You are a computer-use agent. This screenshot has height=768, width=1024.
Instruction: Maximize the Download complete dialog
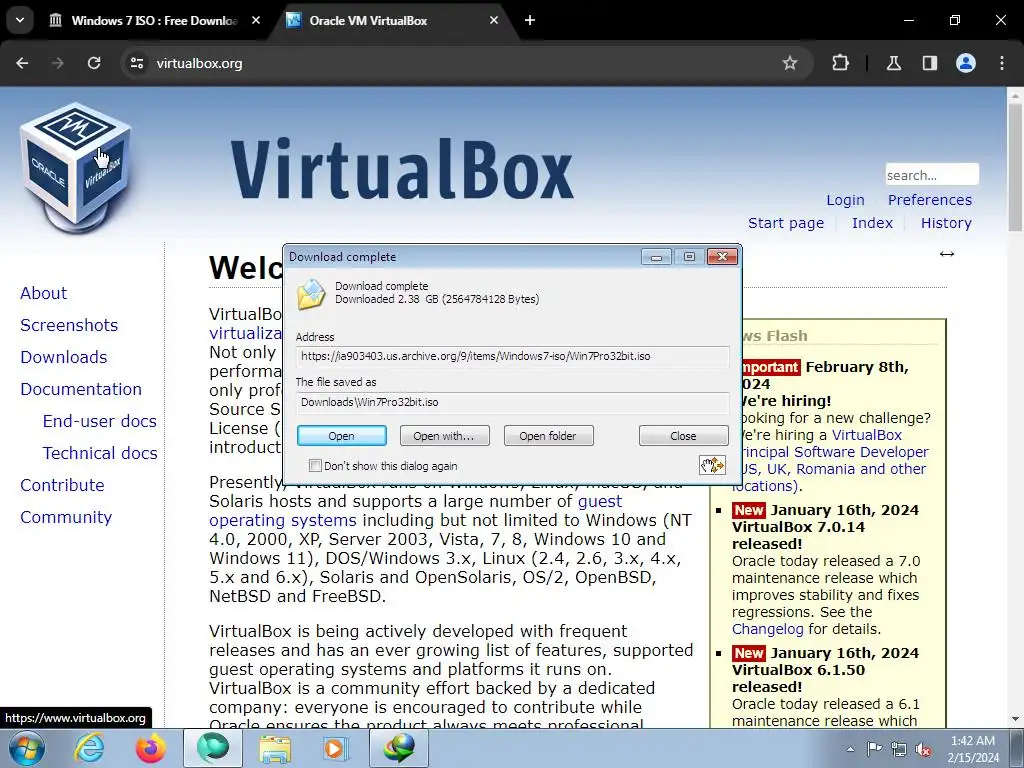[689, 257]
